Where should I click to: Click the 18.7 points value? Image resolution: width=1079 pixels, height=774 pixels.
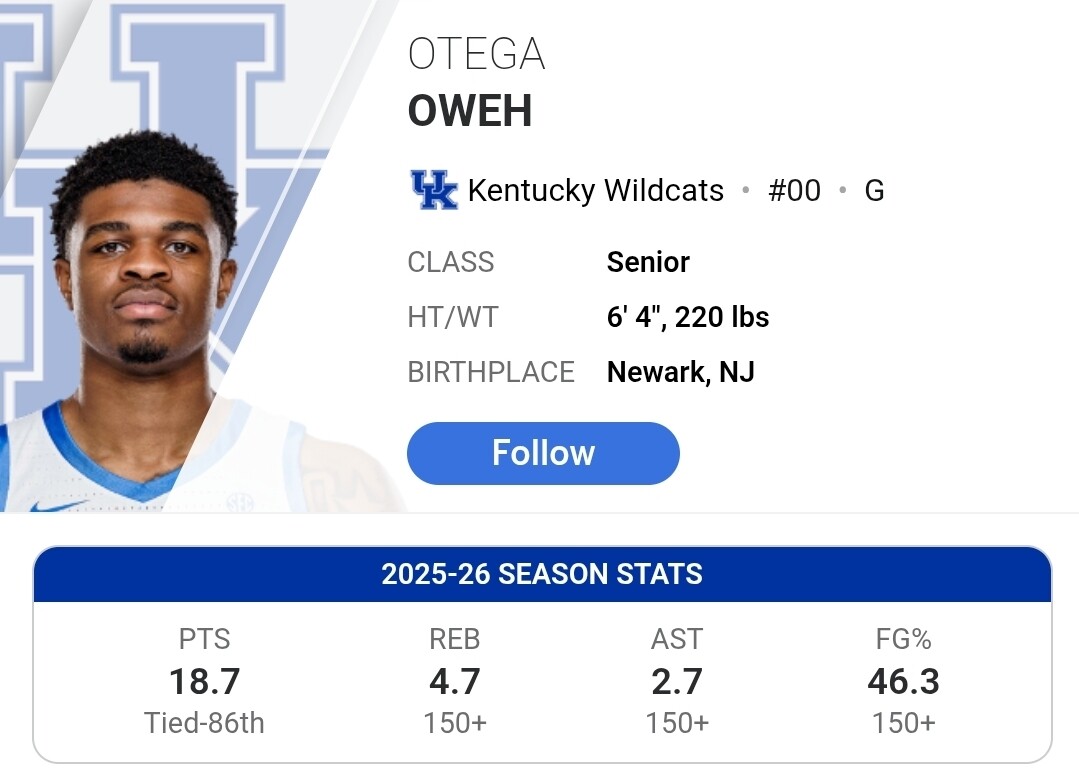[x=204, y=681]
